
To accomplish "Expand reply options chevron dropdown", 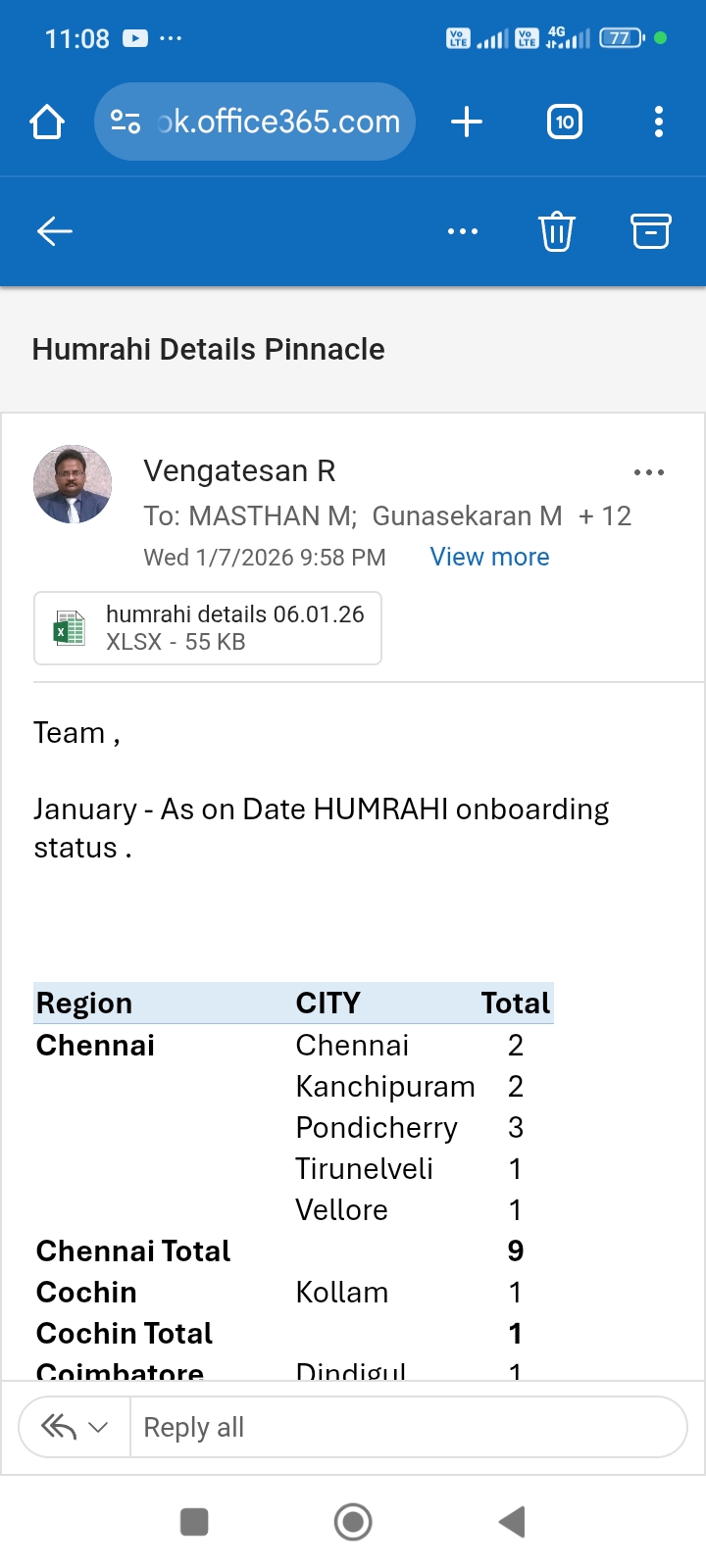I will pos(98,1428).
